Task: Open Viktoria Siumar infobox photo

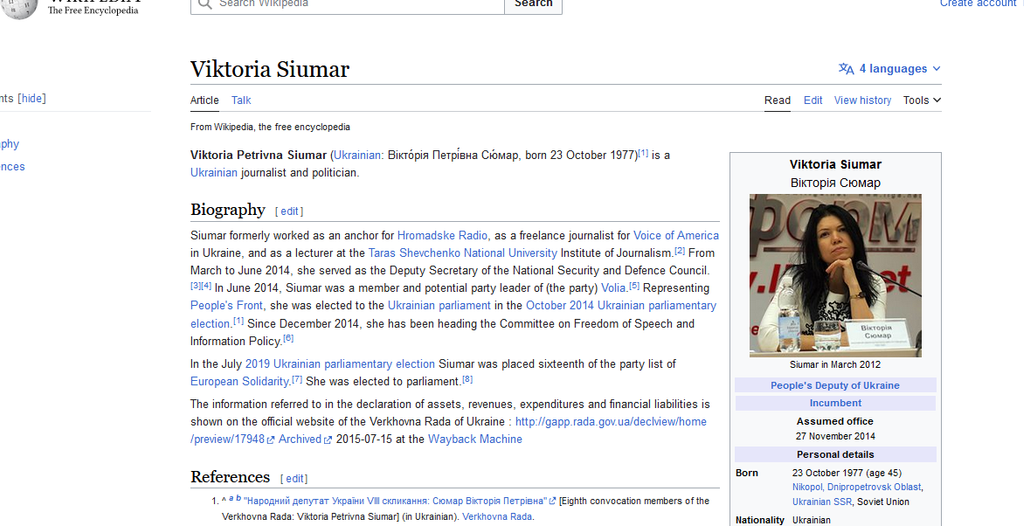Action: pyautogui.click(x=835, y=274)
